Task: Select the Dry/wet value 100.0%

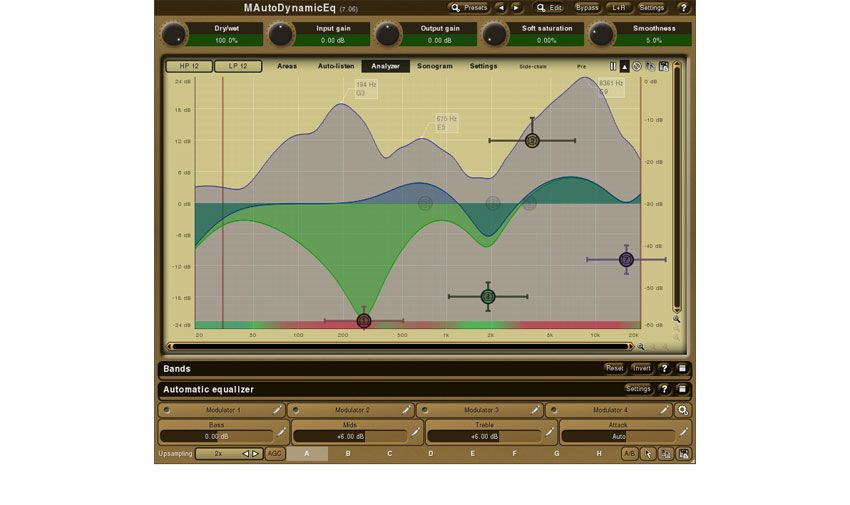Action: pyautogui.click(x=226, y=41)
